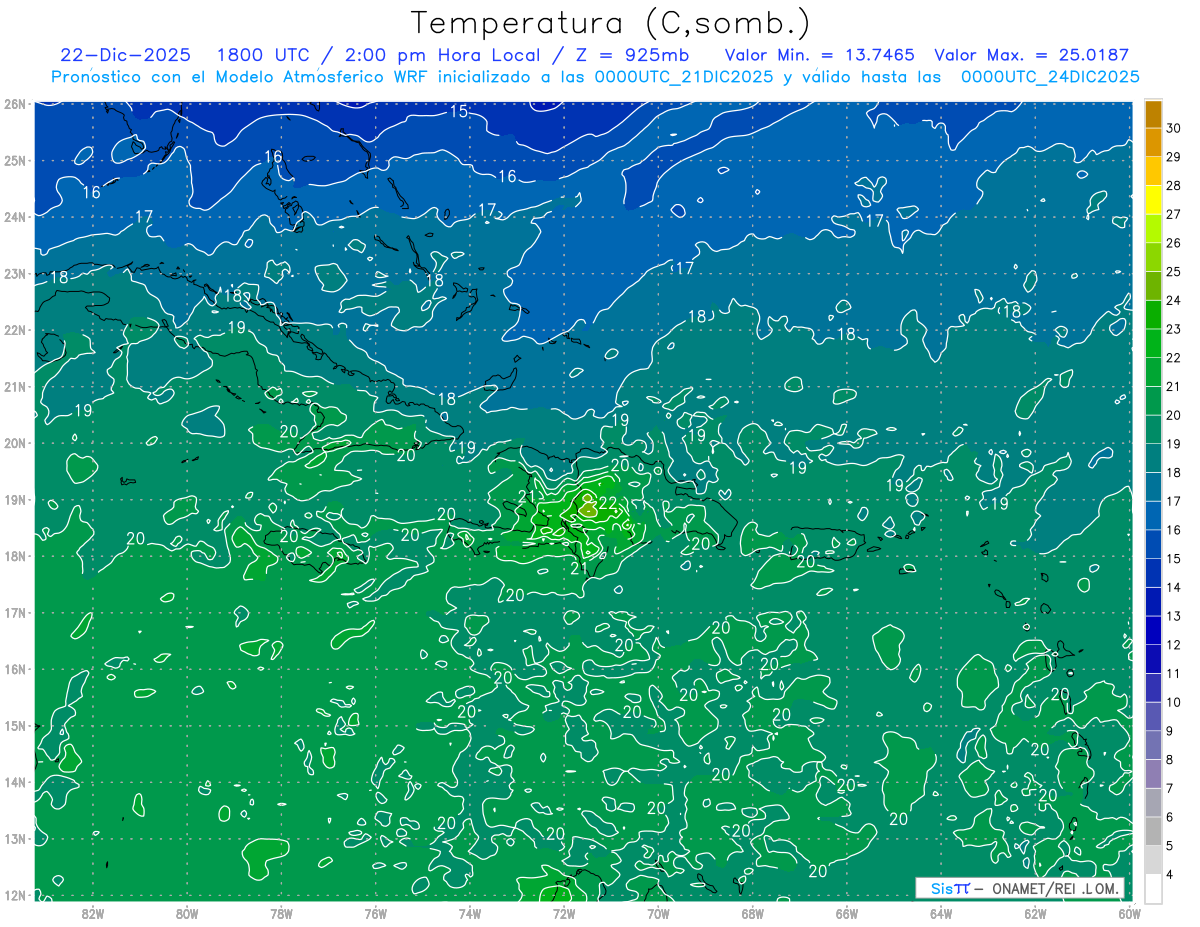Click the "2:00 pm Hora Local" time text
This screenshot has width=1200, height=927.
(441, 55)
